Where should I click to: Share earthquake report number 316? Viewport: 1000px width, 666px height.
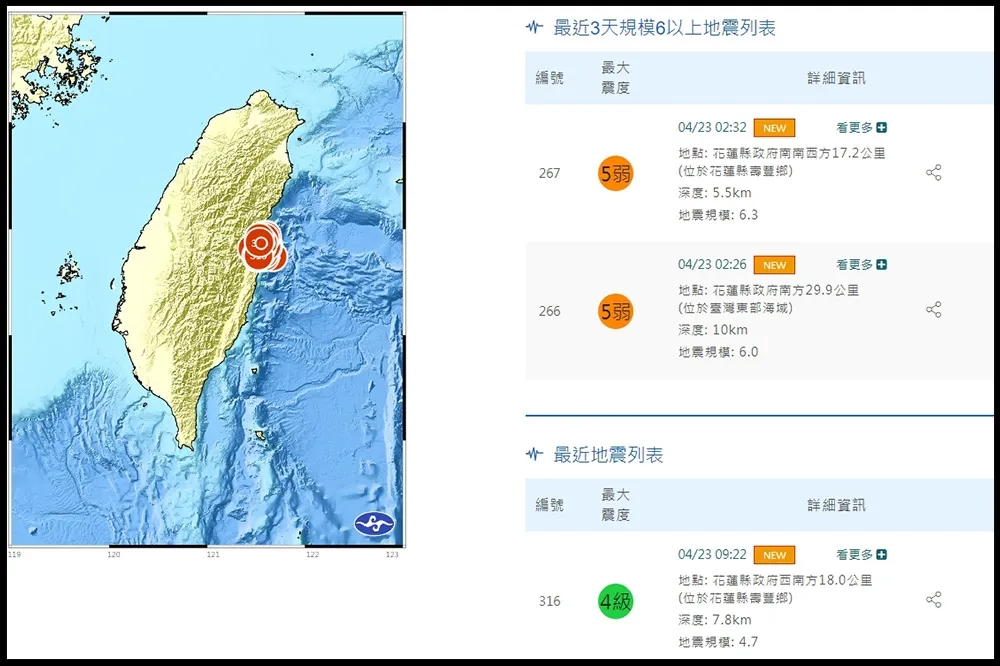click(x=934, y=600)
